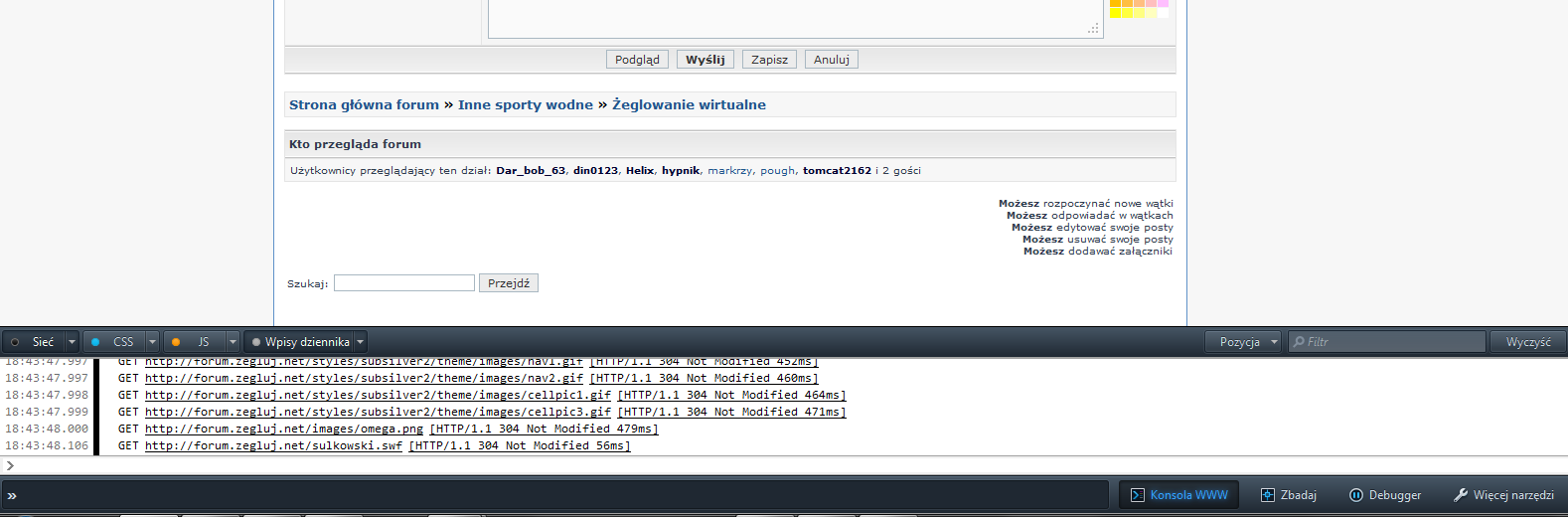Pick the bright yellow color swatch
The image size is (1568, 517).
(1116, 13)
